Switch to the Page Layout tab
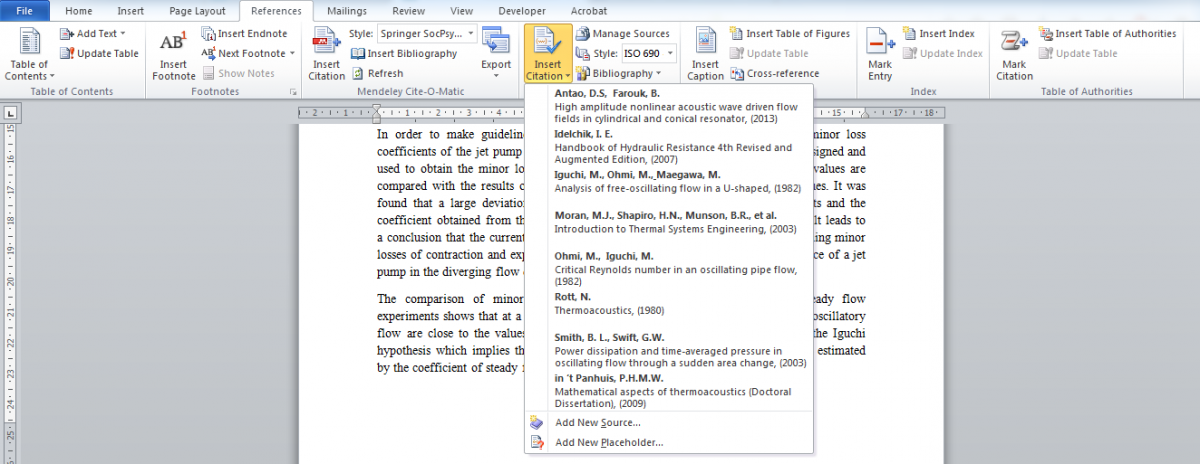Screen dimensions: 1200x464 point(196,11)
